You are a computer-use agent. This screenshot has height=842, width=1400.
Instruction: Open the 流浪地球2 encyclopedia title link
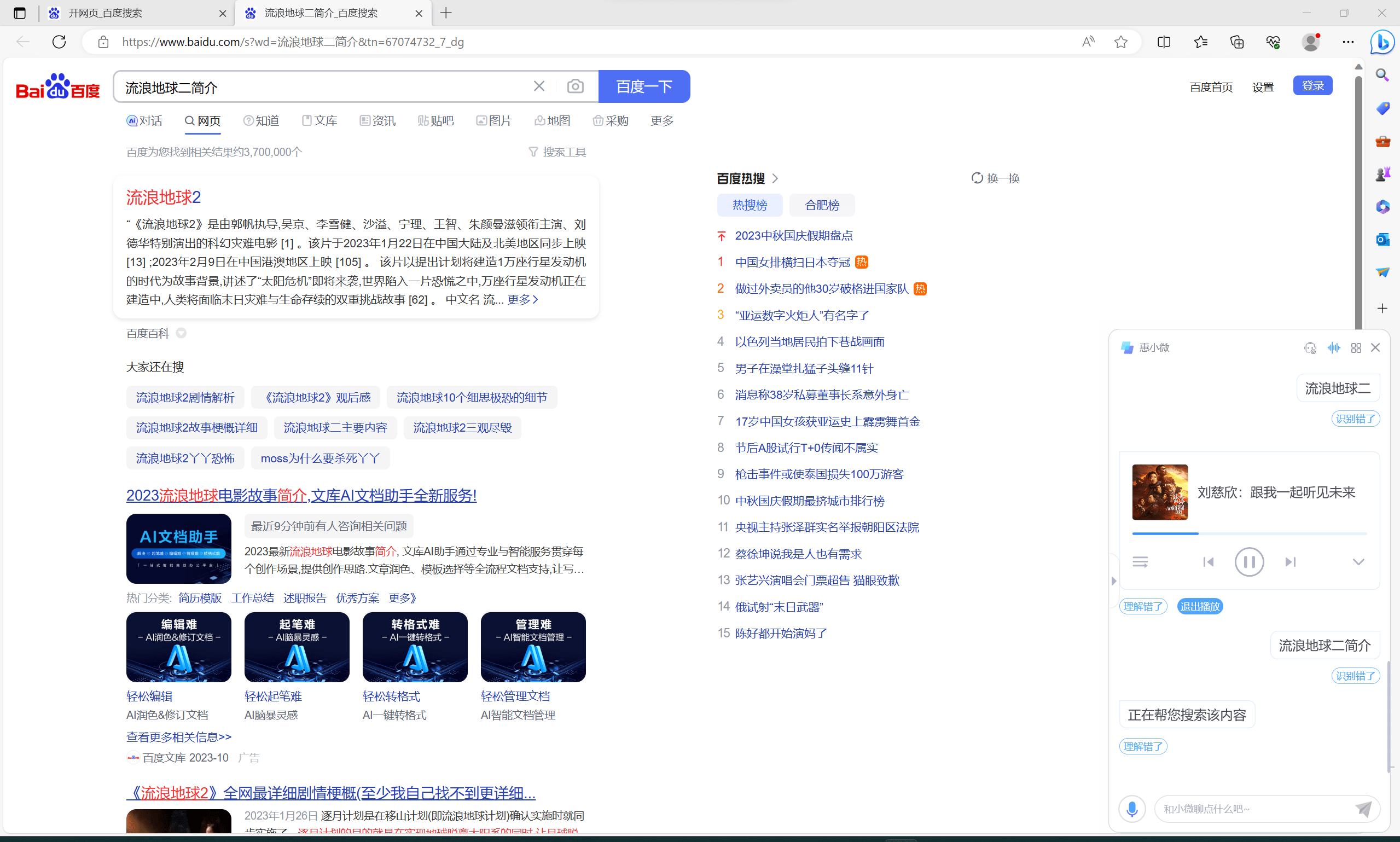[x=164, y=198]
